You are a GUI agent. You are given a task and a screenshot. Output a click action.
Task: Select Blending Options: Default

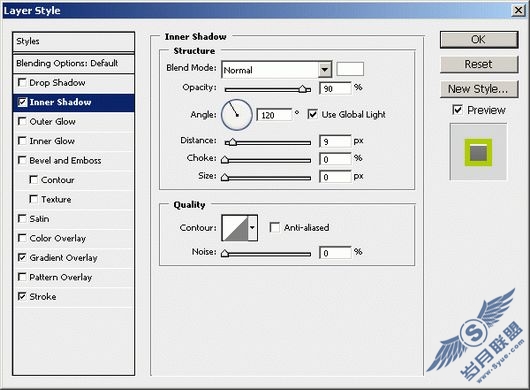pos(73,63)
